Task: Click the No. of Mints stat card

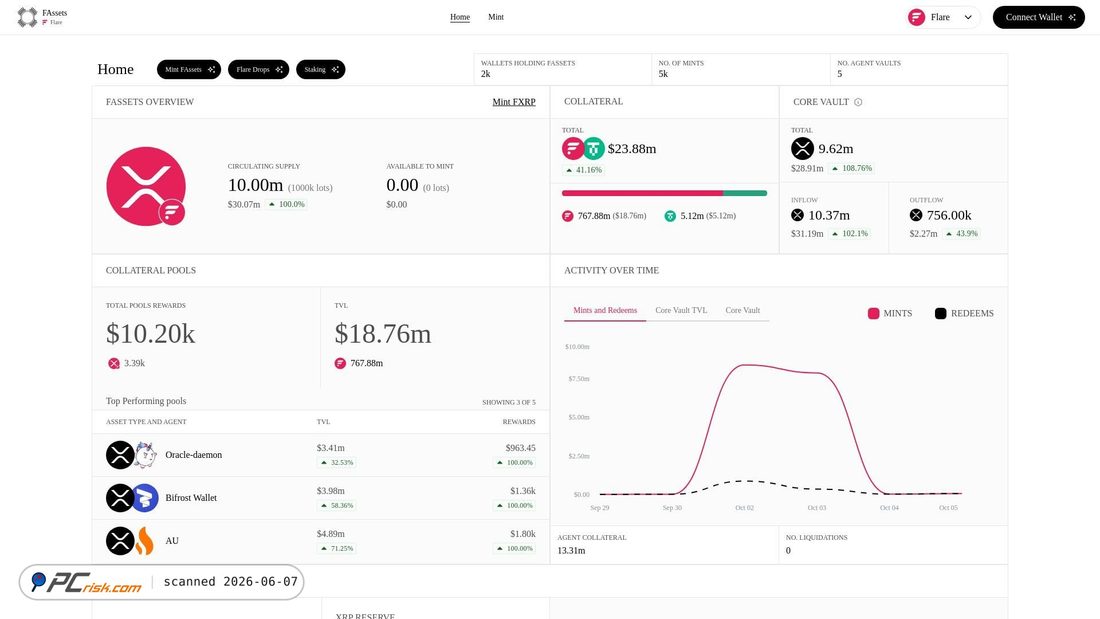Action: click(741, 69)
